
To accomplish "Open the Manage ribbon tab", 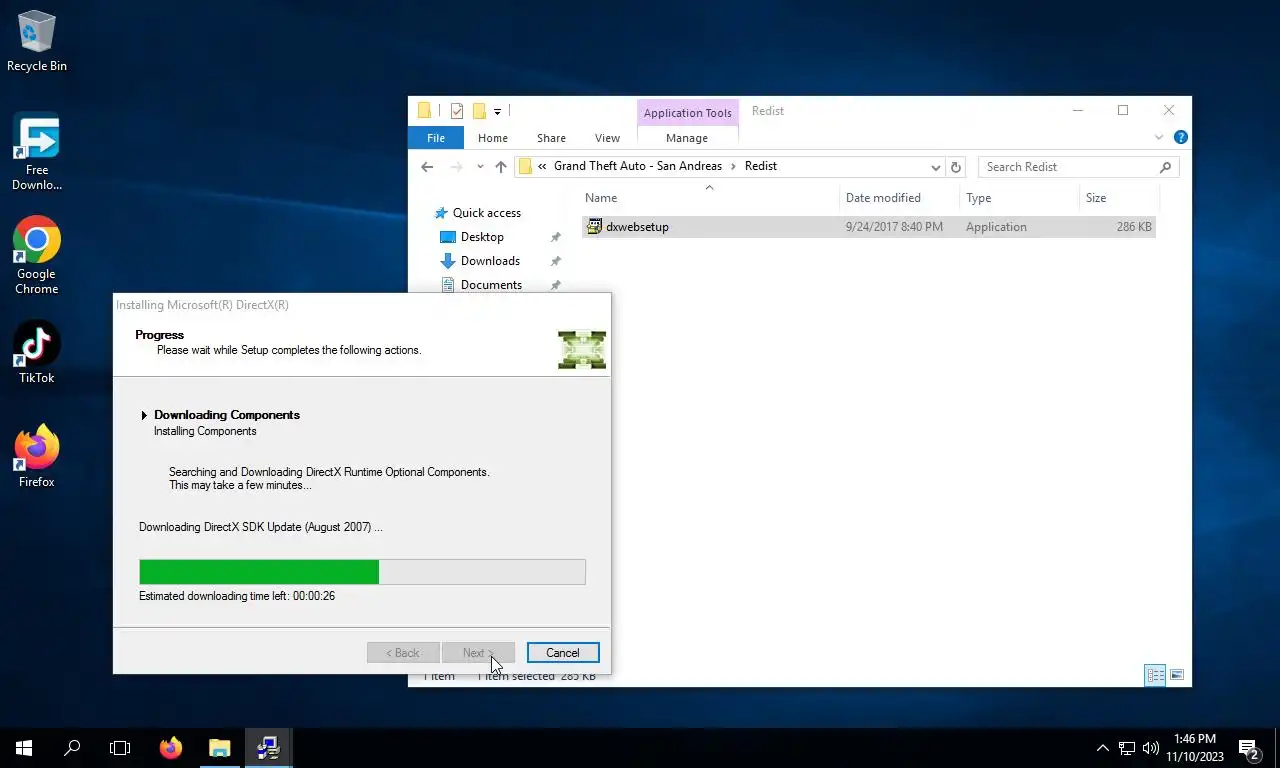I will (687, 138).
